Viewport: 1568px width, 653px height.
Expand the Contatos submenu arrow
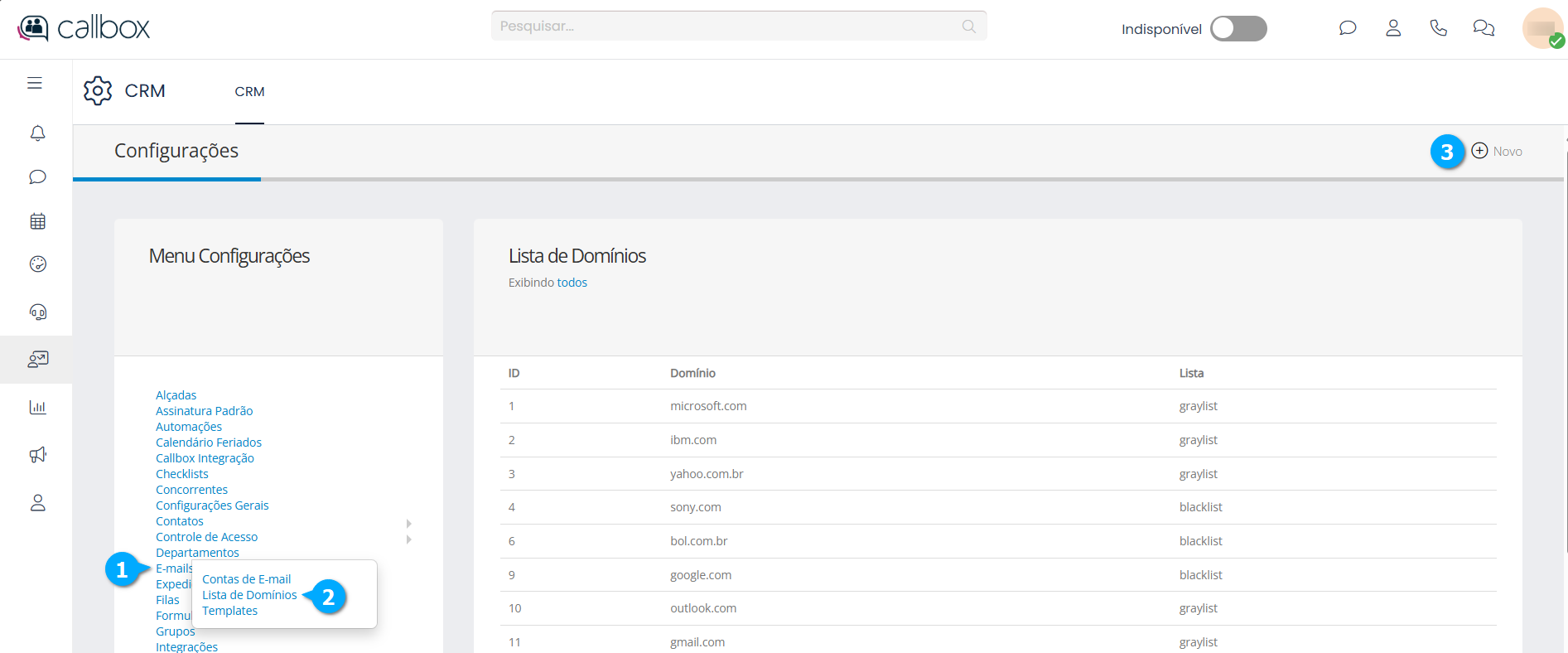point(408,523)
